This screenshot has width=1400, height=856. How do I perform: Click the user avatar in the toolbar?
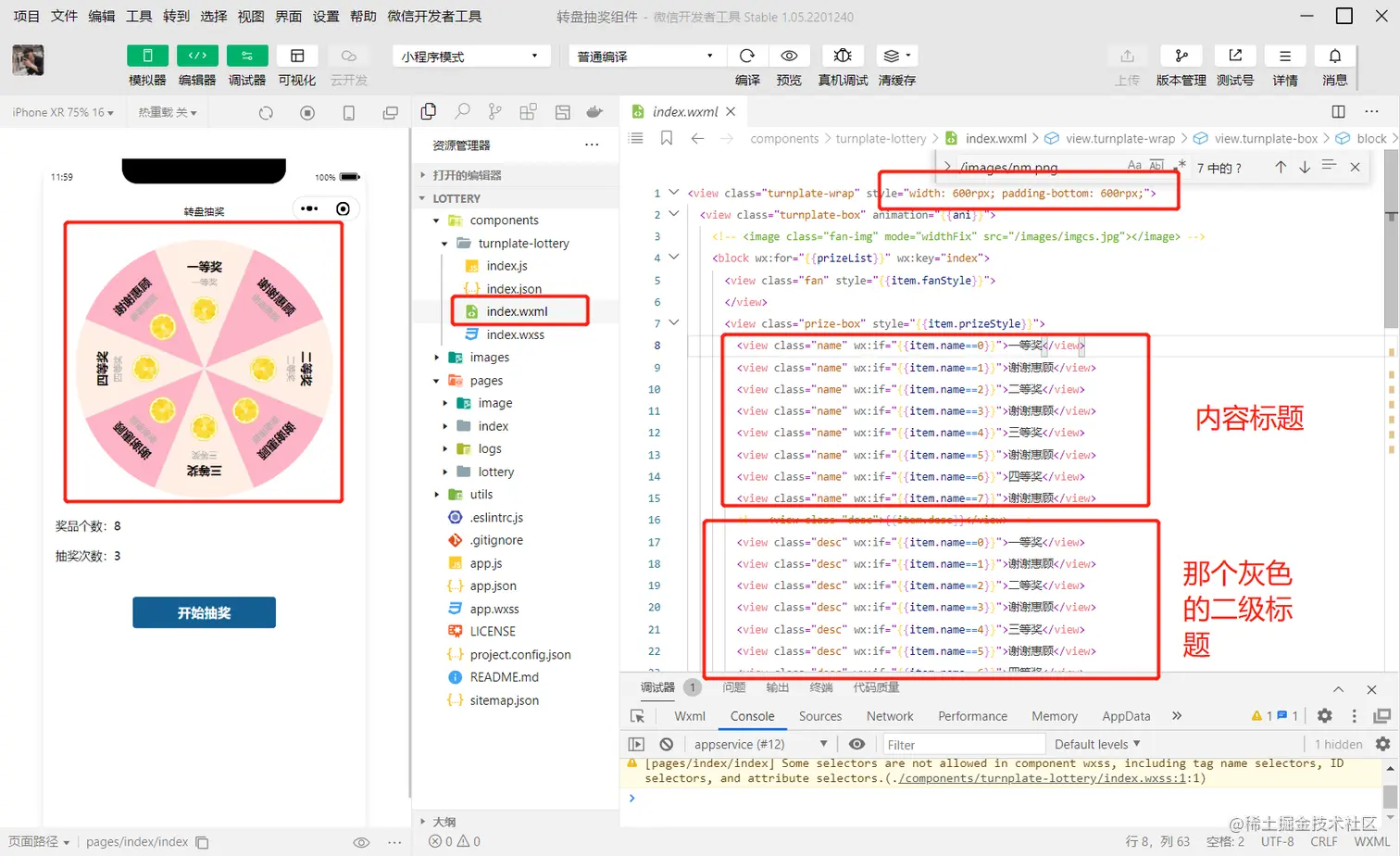(28, 60)
